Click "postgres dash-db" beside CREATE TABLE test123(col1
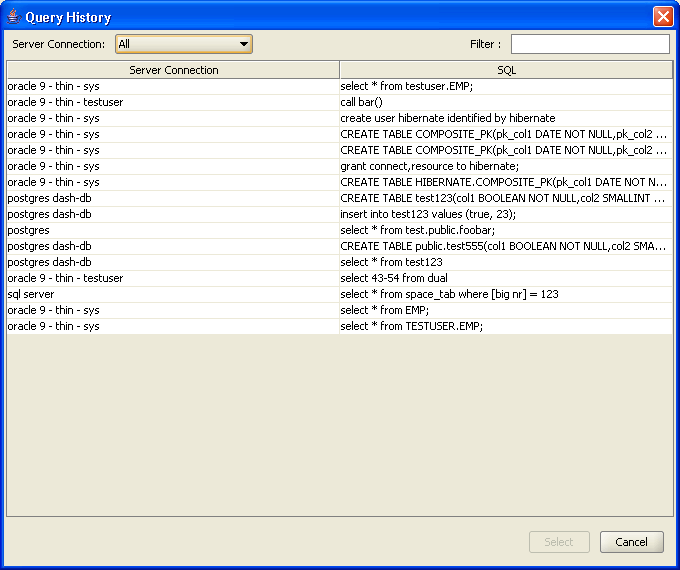Viewport: 680px width, 570px height. (173, 198)
